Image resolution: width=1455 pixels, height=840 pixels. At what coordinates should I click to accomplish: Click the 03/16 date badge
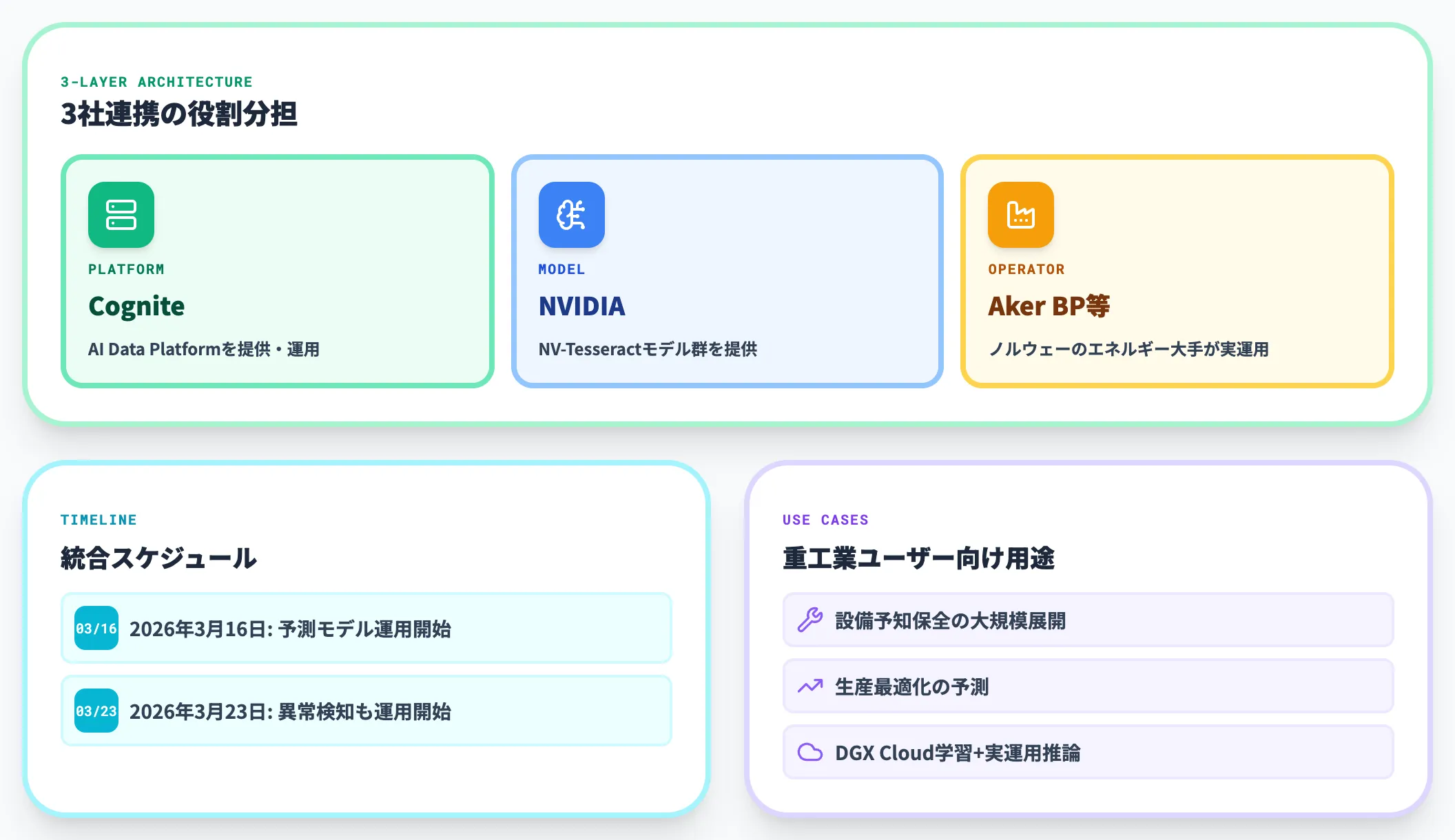pos(96,628)
